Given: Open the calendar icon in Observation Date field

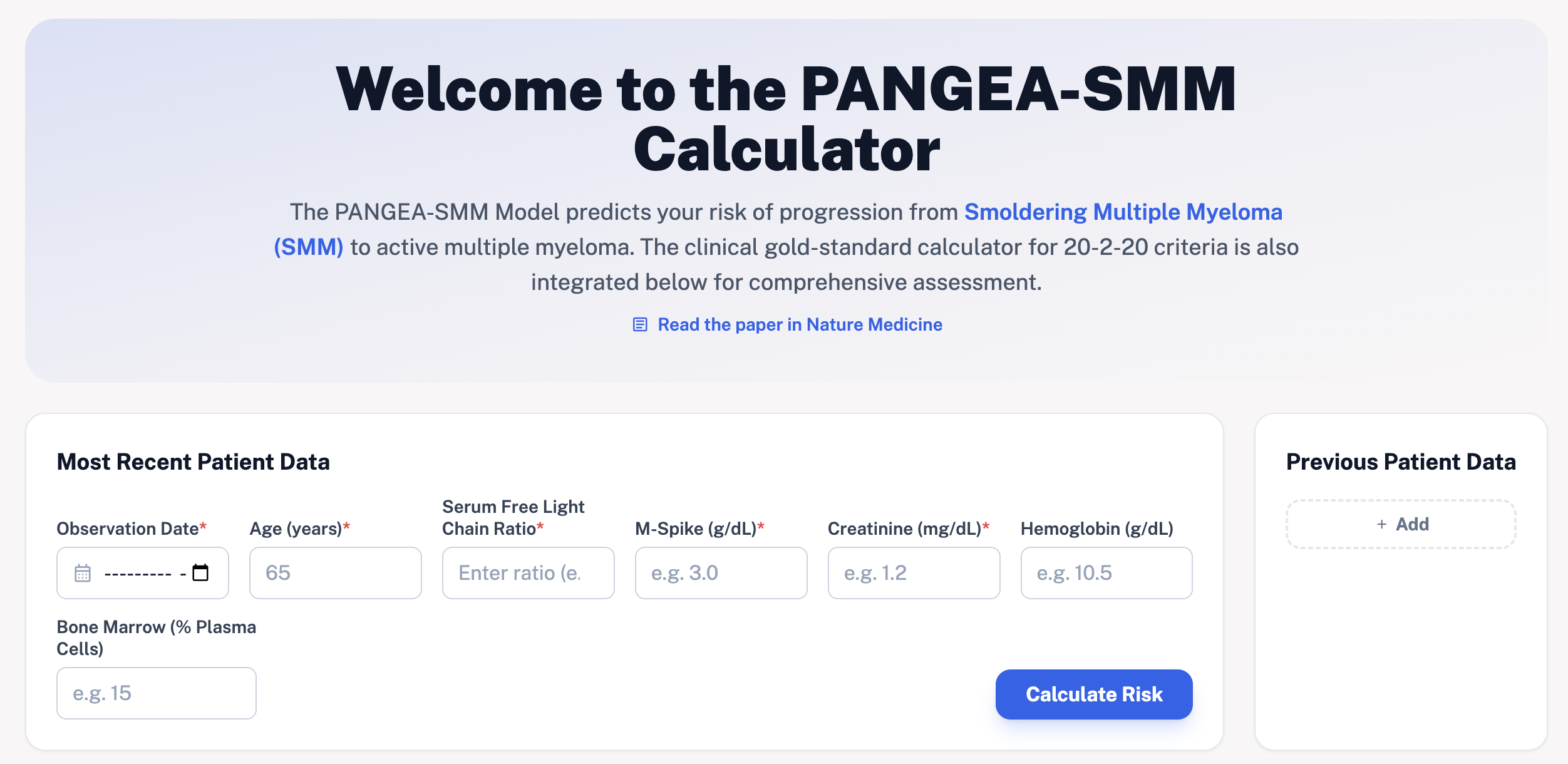Looking at the screenshot, I should [x=82, y=572].
